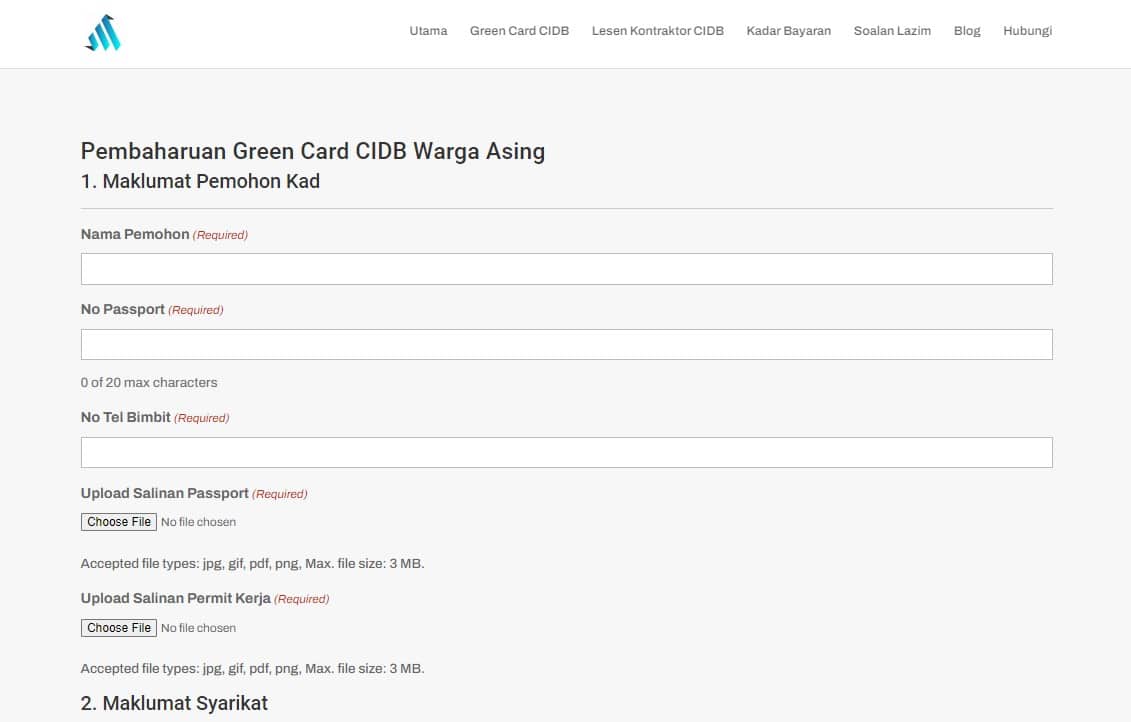The image size is (1131, 722).
Task: Visit the Soalan Lazim section
Action: click(892, 31)
